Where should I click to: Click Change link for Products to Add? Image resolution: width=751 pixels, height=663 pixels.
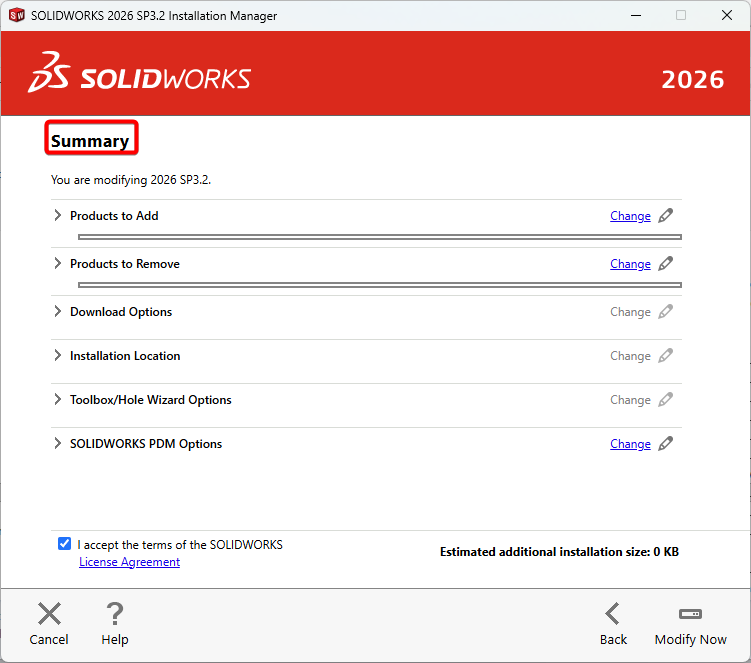click(x=630, y=216)
